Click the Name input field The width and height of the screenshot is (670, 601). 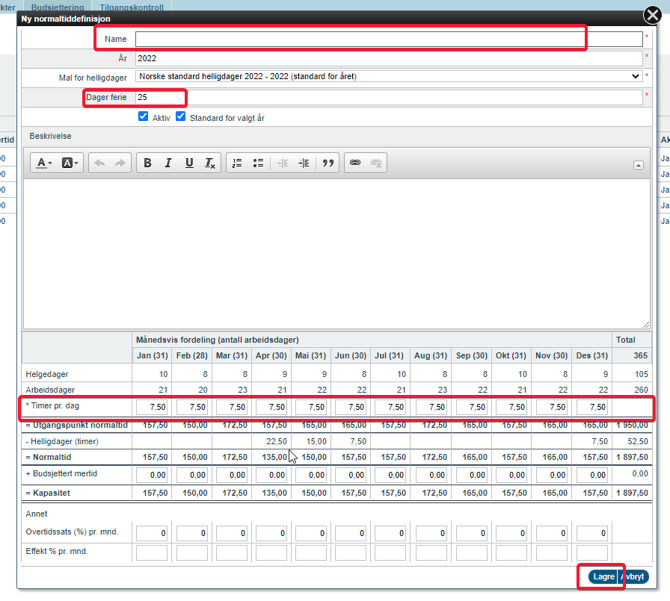click(x=388, y=39)
